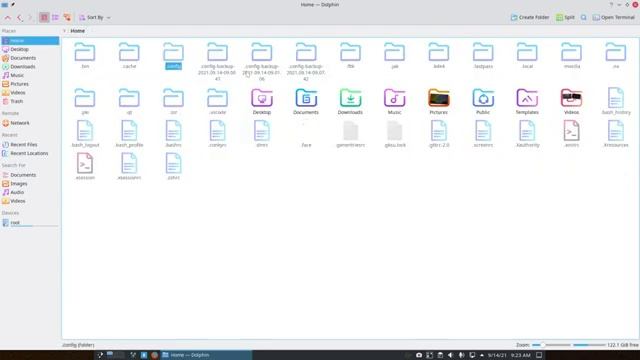
Task: Open the search magnifier in toolbar
Action: coord(584,18)
